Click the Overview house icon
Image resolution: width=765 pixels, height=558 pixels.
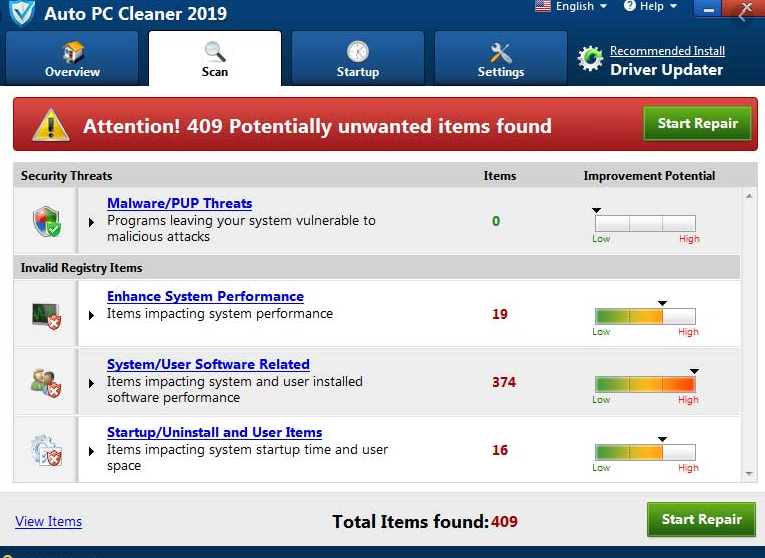pos(72,52)
